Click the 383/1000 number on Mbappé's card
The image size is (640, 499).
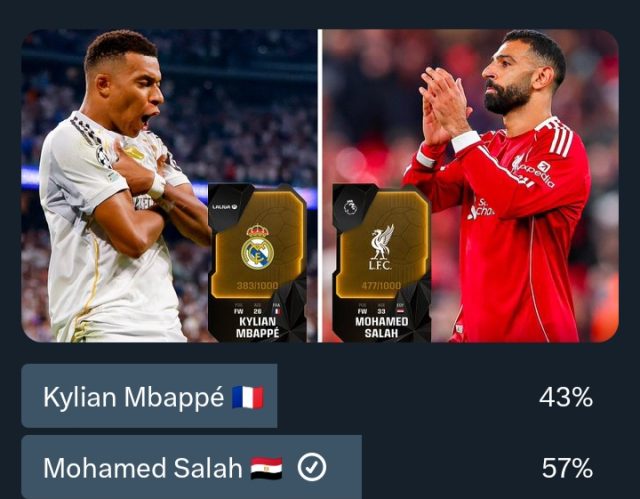point(257,286)
